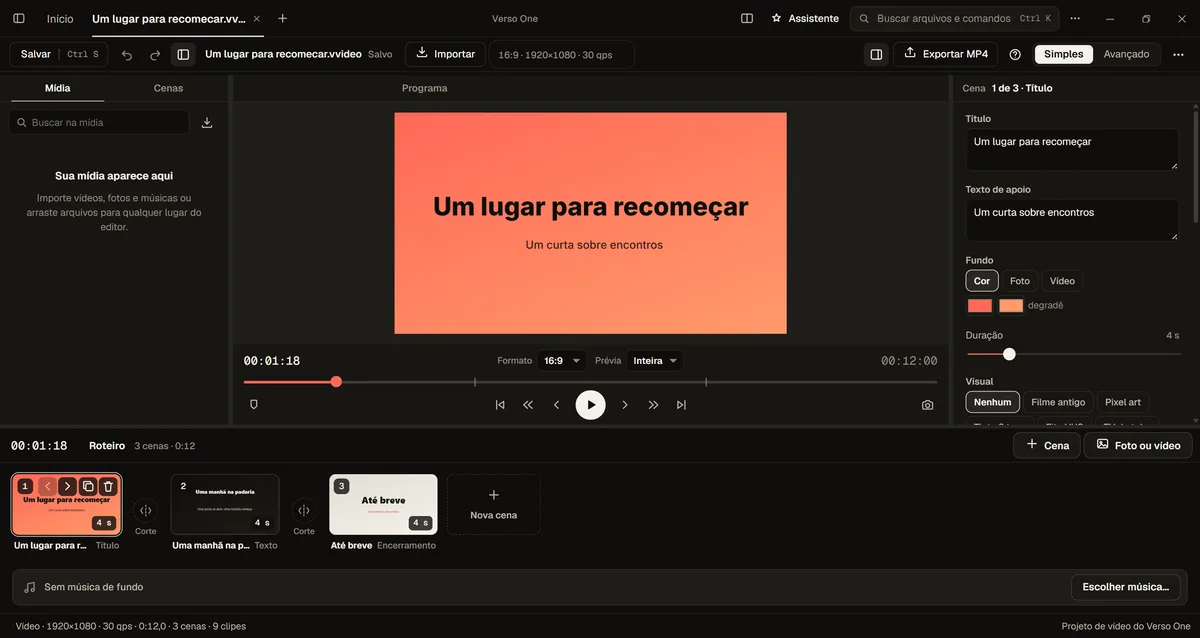Open the Corte transition between scenes 2 and 3
Viewport: 1200px width, 638px height.
click(304, 511)
